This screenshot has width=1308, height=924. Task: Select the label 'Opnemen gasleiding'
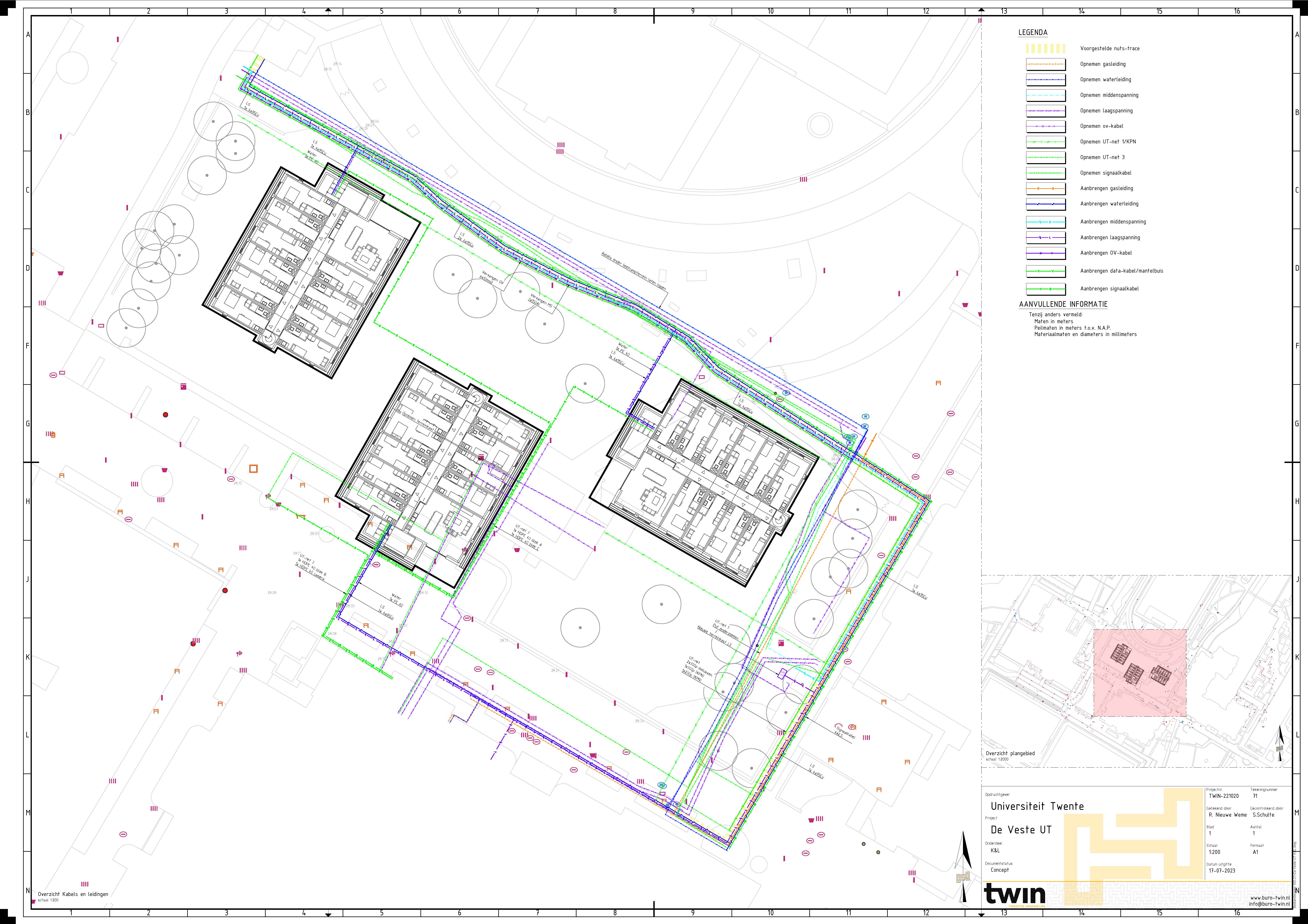tap(1103, 64)
